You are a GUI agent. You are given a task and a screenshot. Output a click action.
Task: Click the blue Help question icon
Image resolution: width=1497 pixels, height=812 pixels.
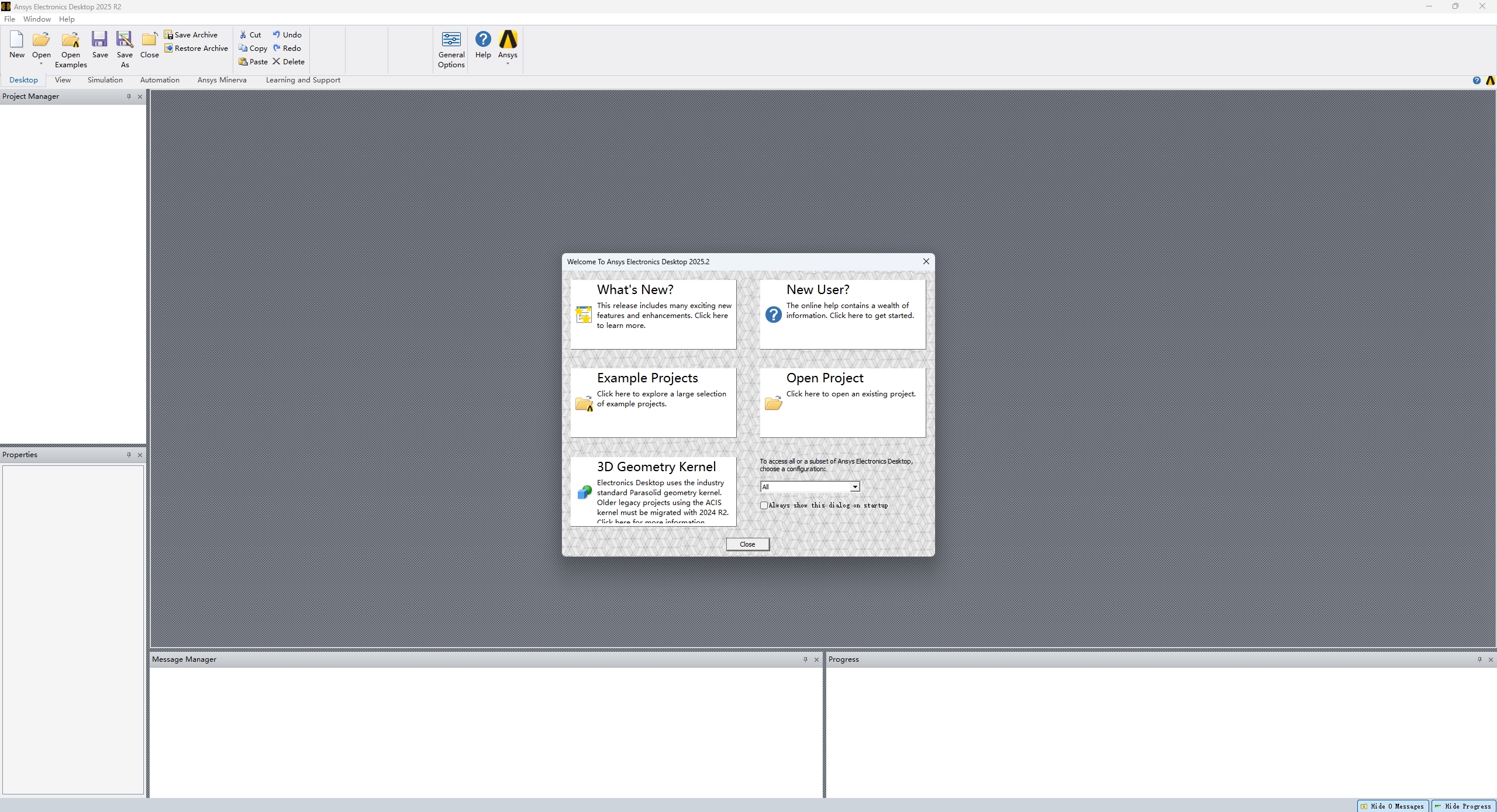point(483,40)
